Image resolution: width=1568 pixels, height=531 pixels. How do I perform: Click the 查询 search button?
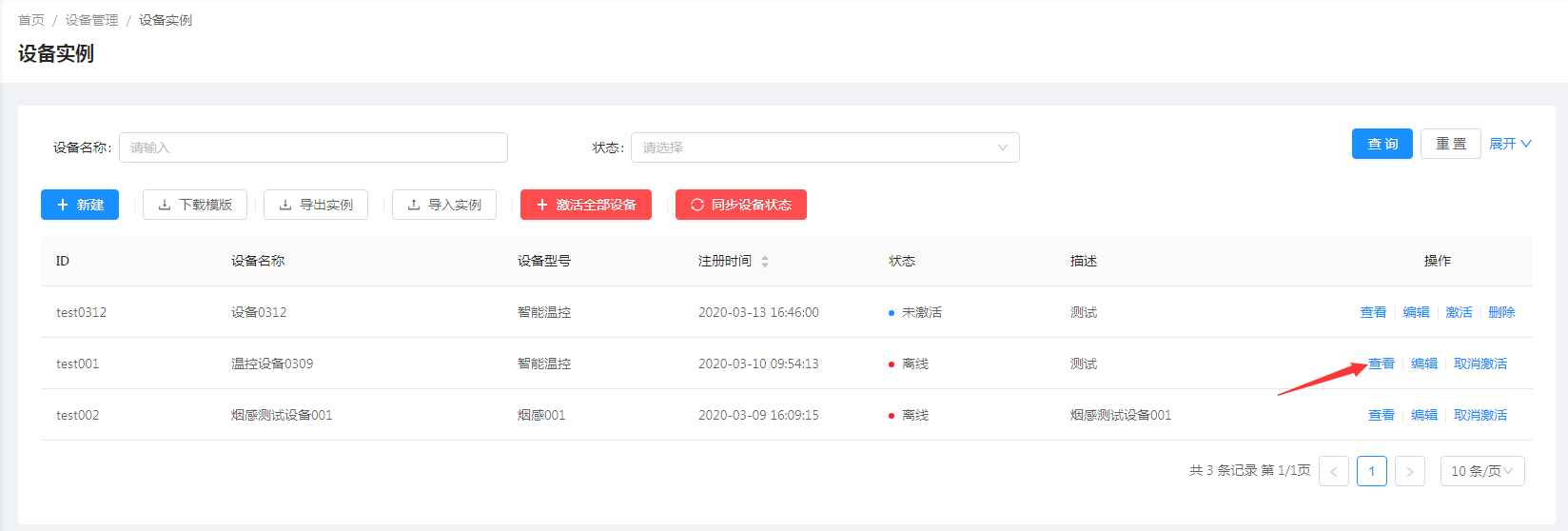click(1382, 144)
